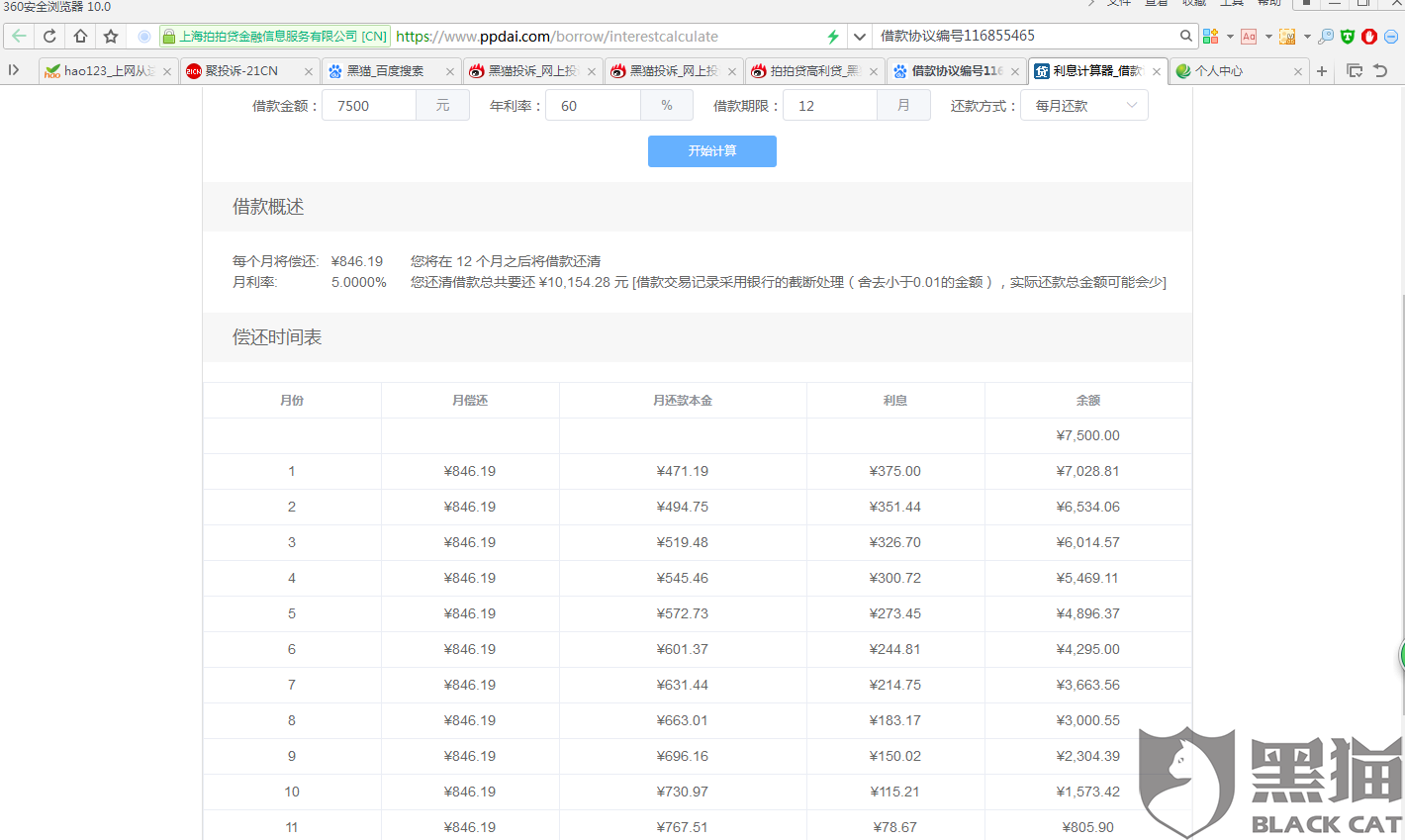
Task: Expand the address bar history dropdown arrow
Action: tap(859, 36)
